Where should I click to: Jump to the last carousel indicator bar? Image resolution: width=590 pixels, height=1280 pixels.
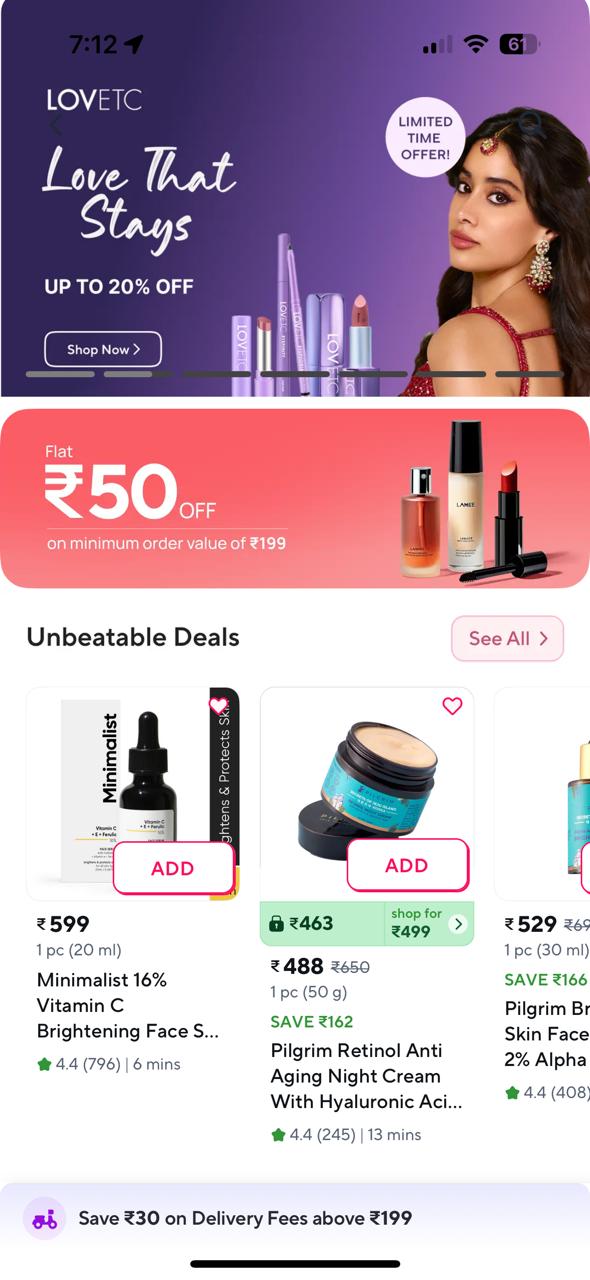tap(529, 374)
